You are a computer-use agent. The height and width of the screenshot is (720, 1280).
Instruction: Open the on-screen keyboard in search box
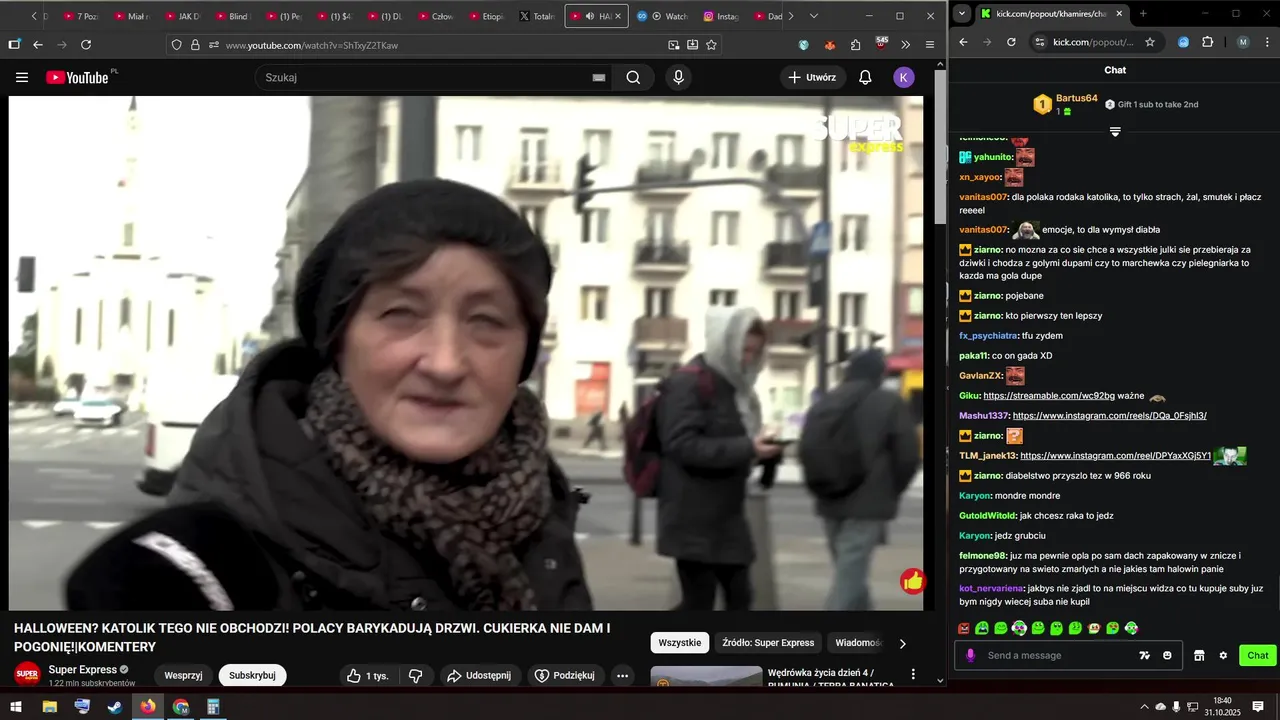[599, 77]
